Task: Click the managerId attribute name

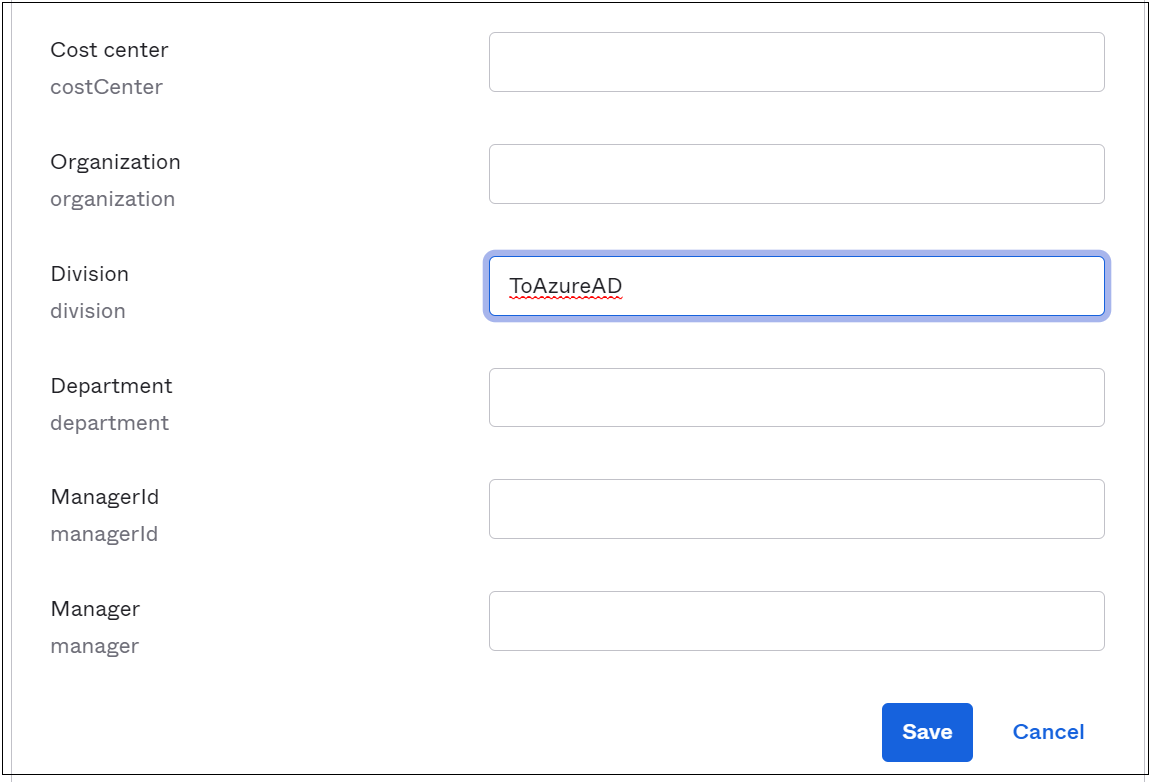Action: point(104,534)
